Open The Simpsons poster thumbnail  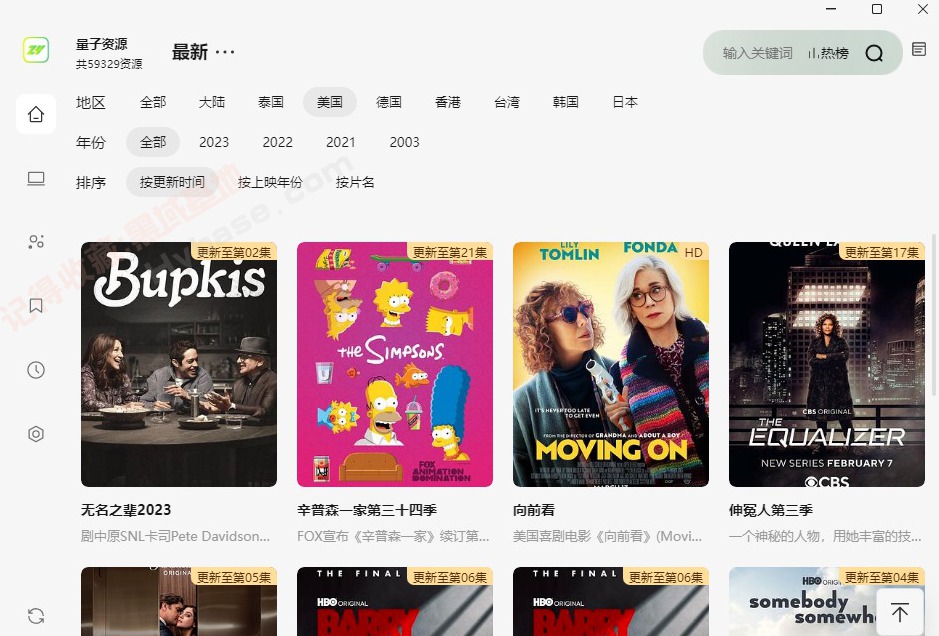click(x=395, y=364)
